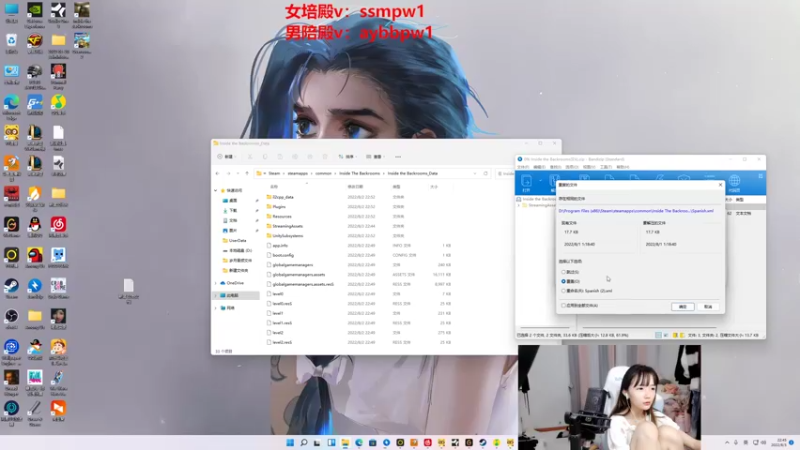Expand the Quick Access tree node
Screen dimensions: 800x450
pos(216,190)
